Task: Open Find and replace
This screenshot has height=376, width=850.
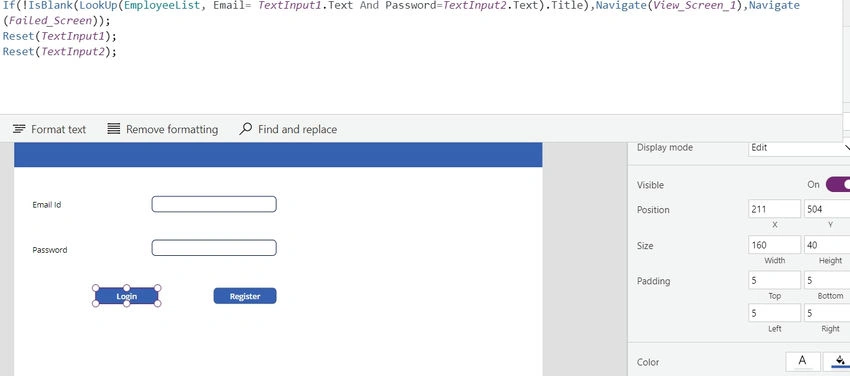Action: [288, 129]
